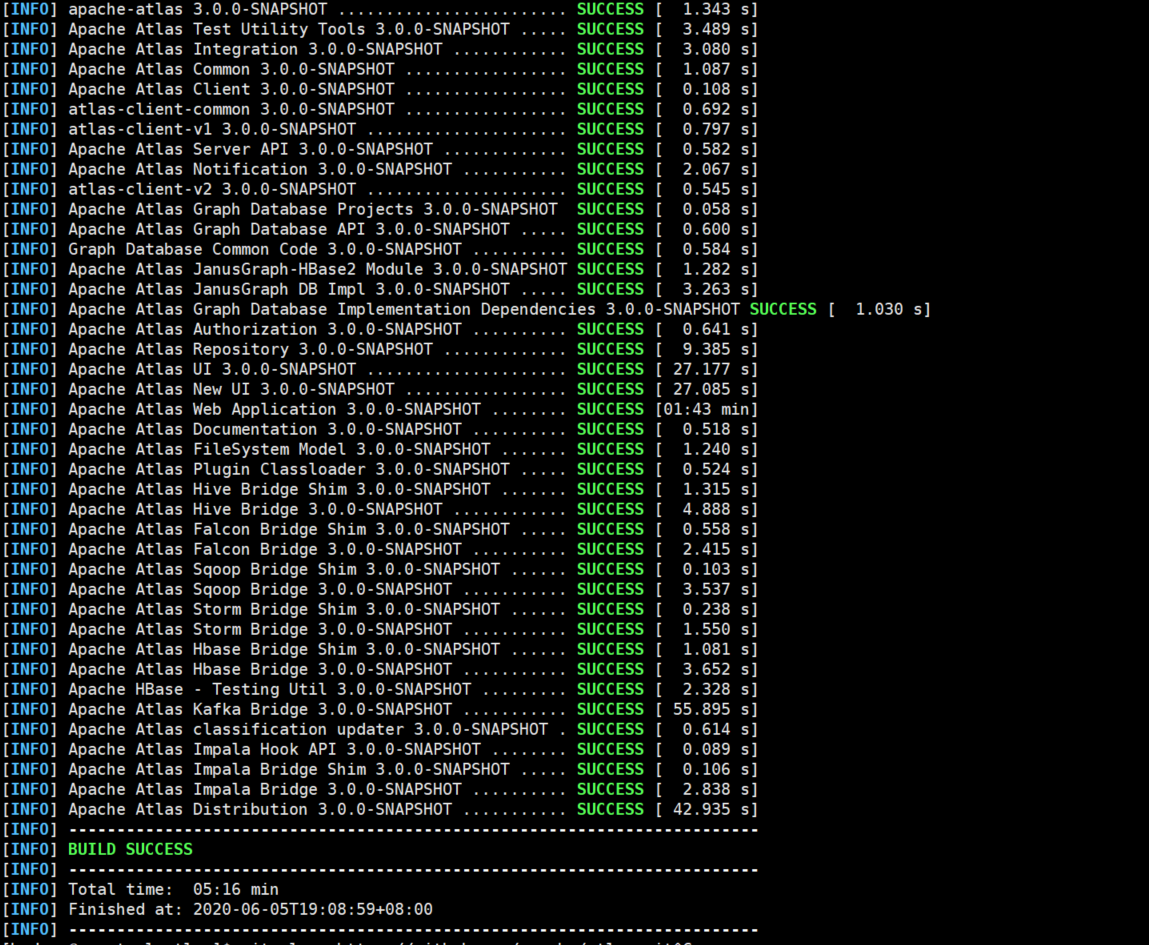Click 'Apache Atlas Client 3.0.0-SNAPSHOT' text
The image size is (1149, 945).
pos(231,89)
